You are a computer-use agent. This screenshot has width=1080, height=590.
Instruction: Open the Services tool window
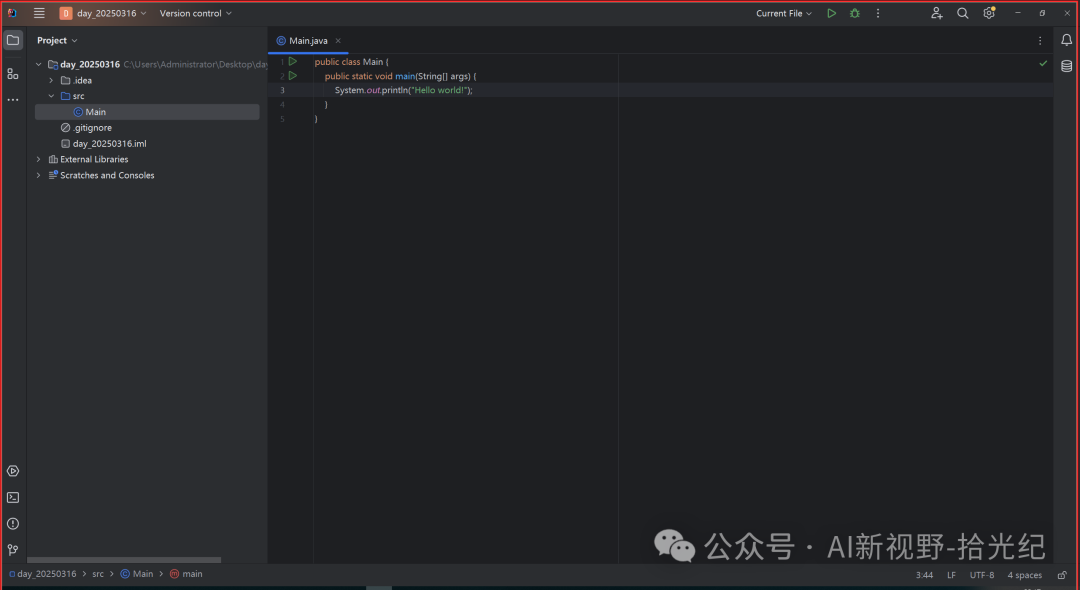(x=13, y=471)
